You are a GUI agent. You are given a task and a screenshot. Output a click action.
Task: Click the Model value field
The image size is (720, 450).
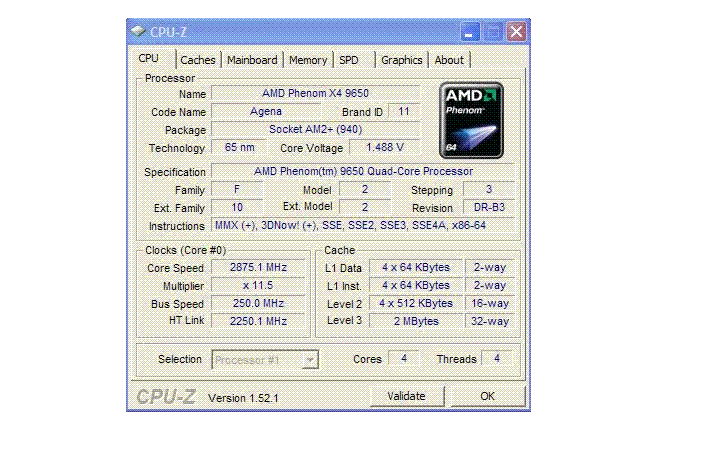tap(365, 189)
